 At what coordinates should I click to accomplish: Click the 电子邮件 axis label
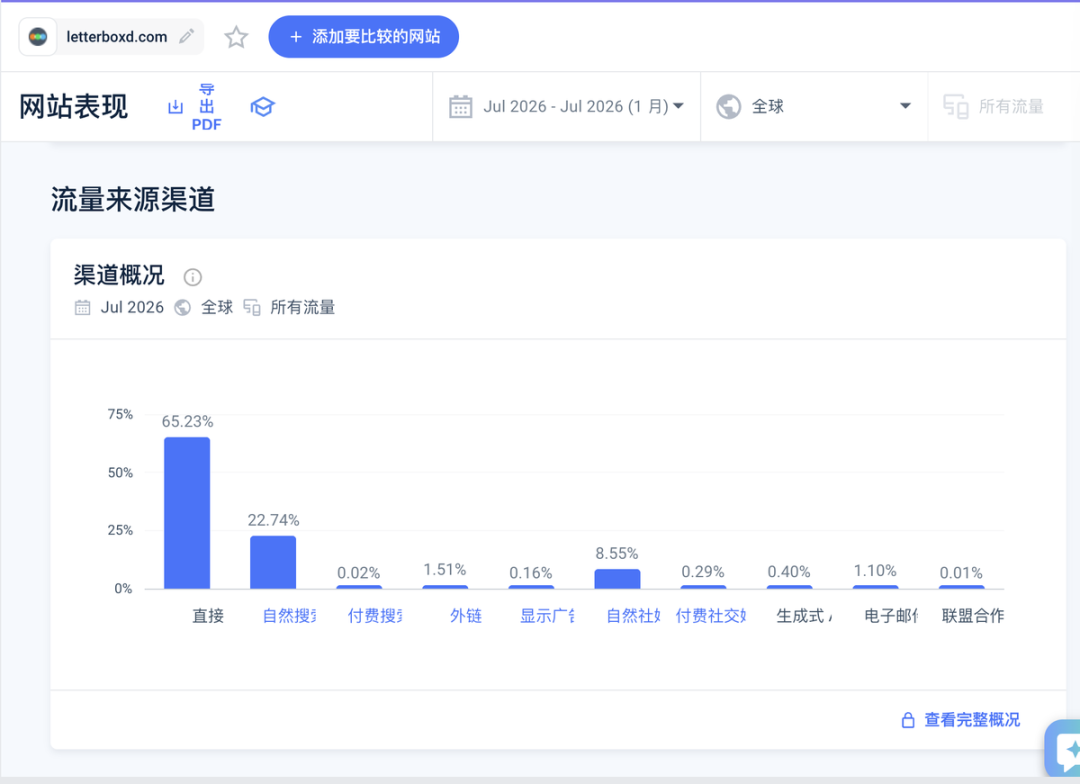click(891, 615)
